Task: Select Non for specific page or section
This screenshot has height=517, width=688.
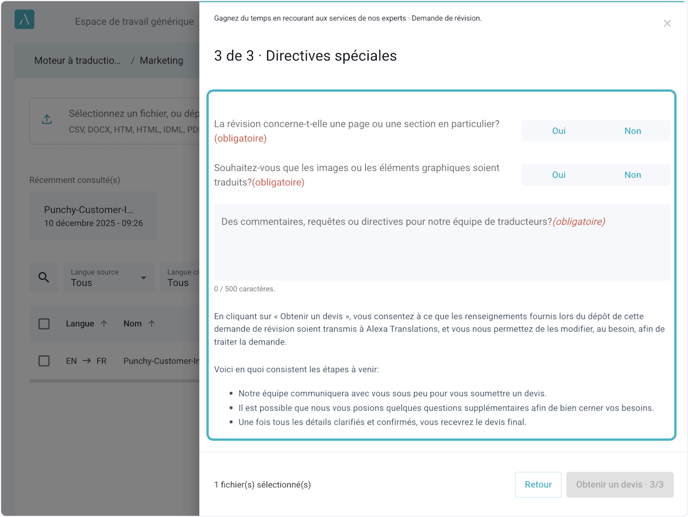Action: [x=632, y=131]
